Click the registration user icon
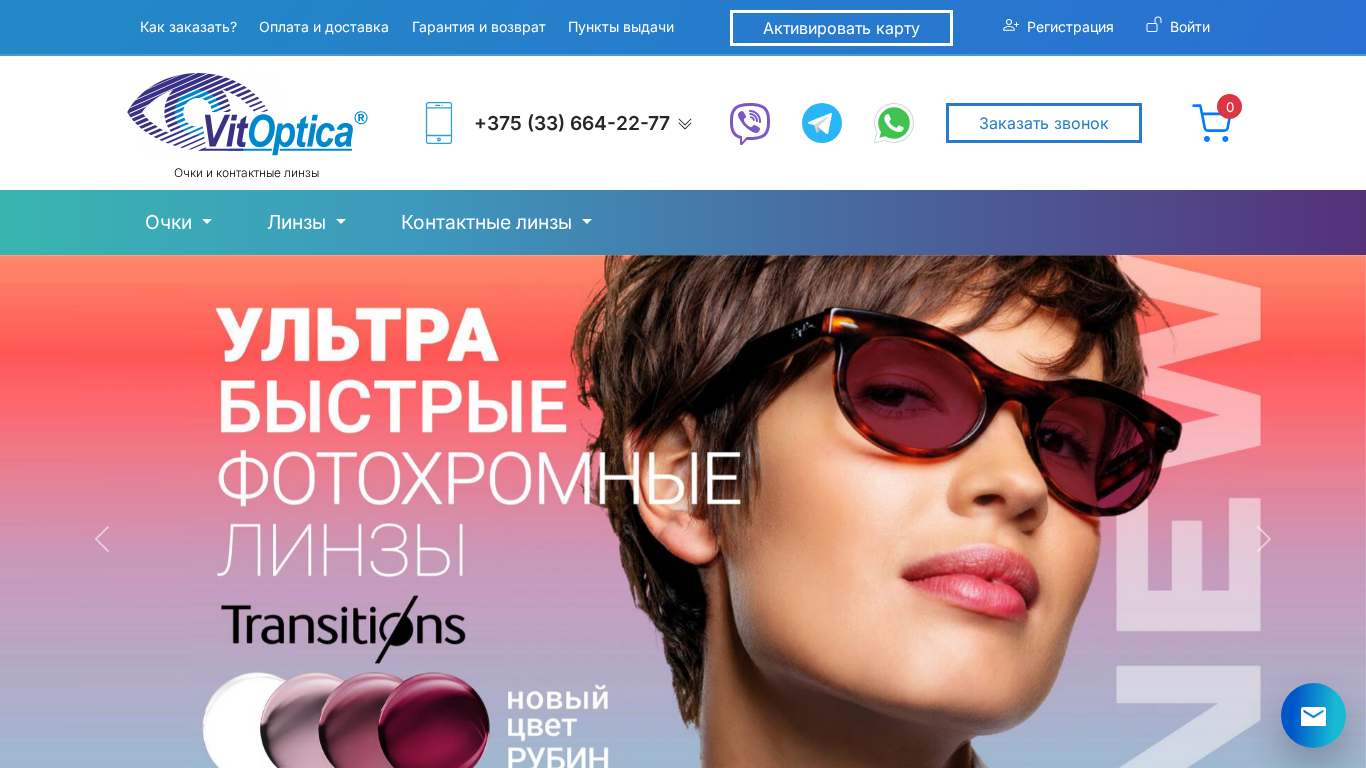The image size is (1366, 768). pyautogui.click(x=1011, y=26)
